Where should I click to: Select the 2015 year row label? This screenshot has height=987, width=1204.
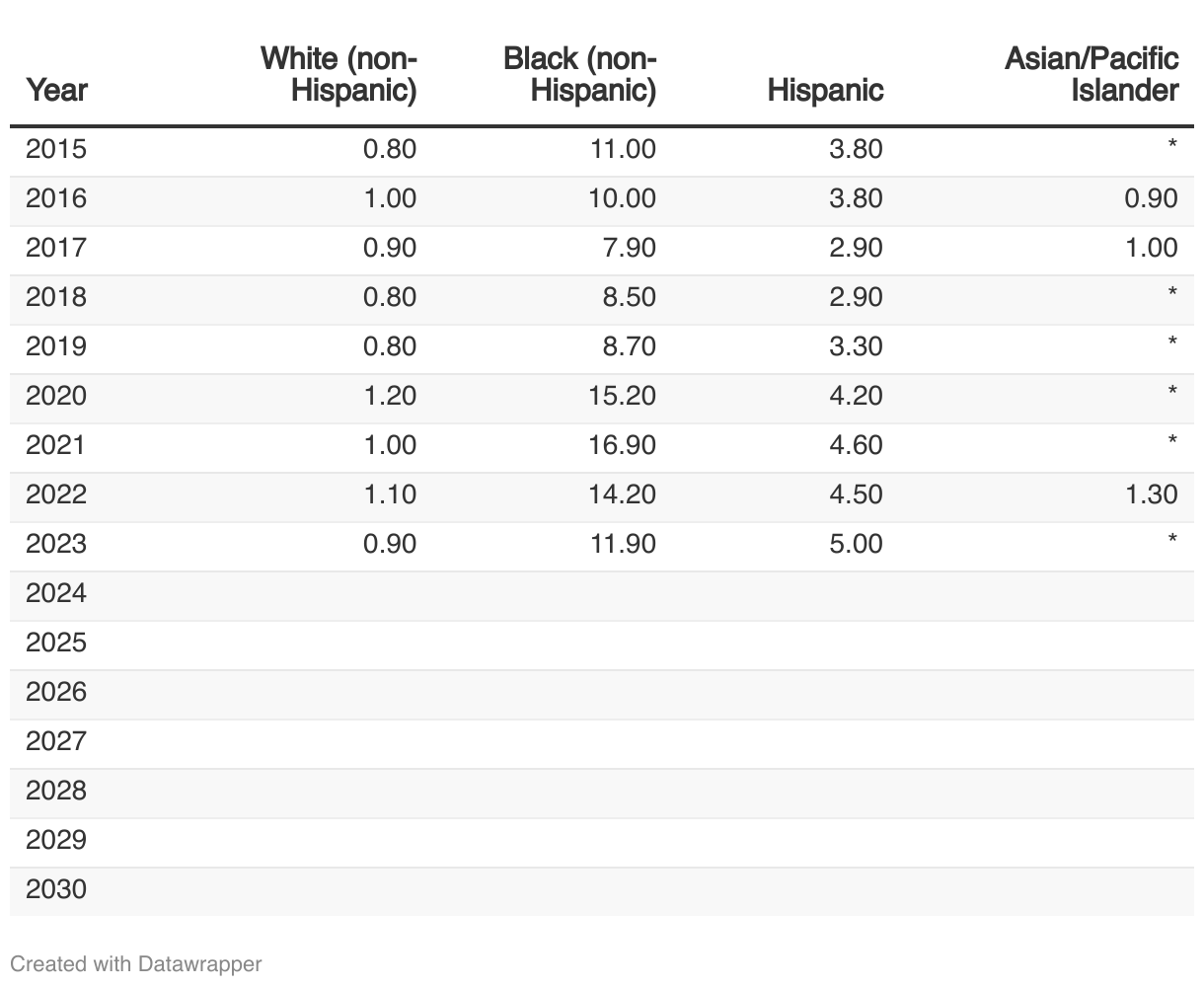pyautogui.click(x=56, y=149)
